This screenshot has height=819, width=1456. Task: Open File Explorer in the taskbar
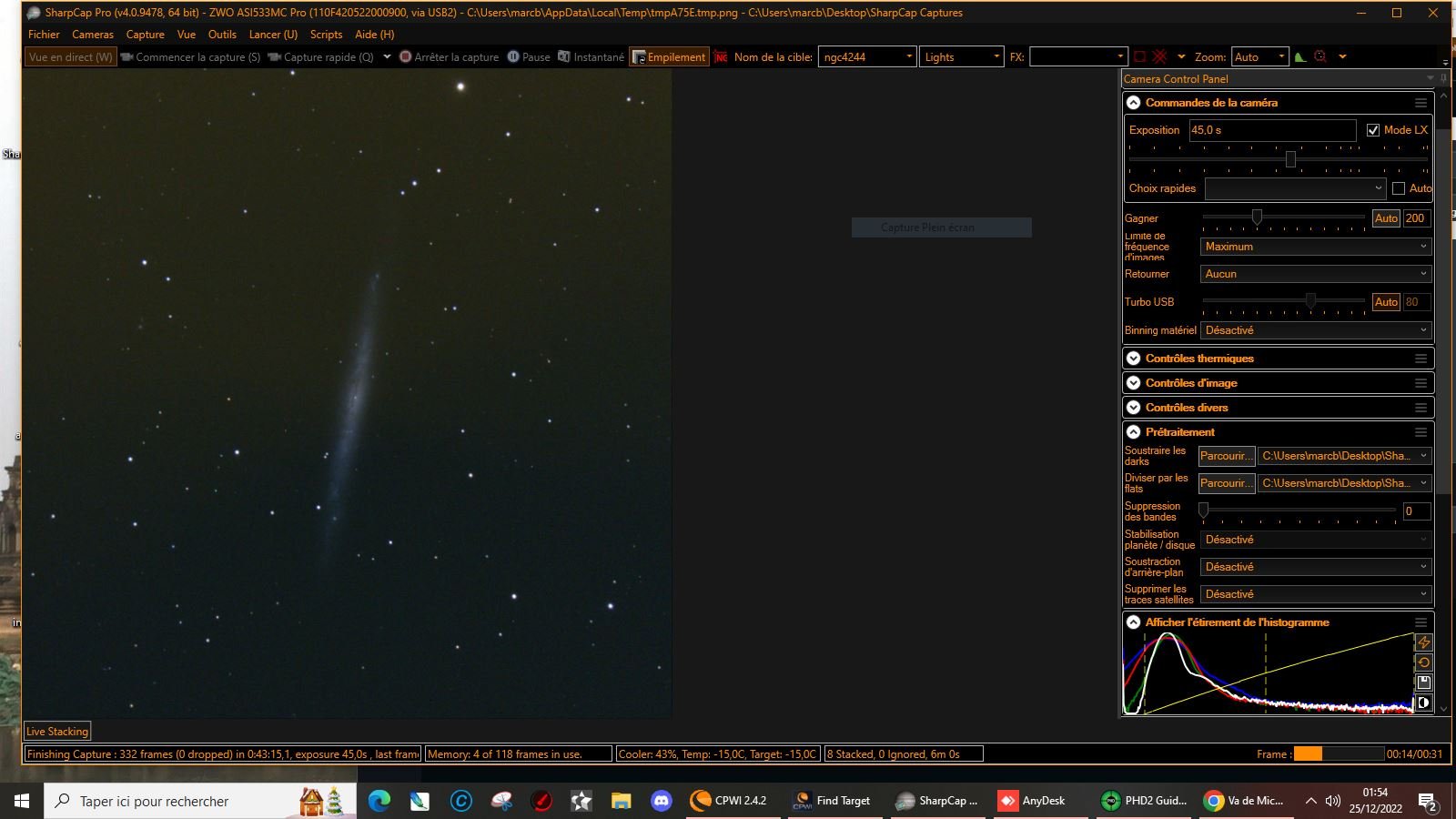(x=622, y=801)
